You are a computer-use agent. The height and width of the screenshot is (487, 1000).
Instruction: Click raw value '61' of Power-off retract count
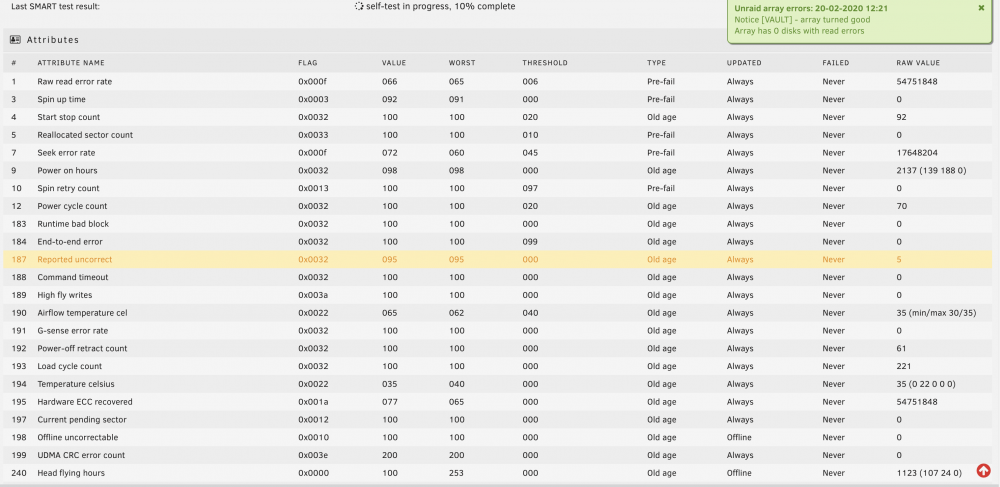point(901,349)
